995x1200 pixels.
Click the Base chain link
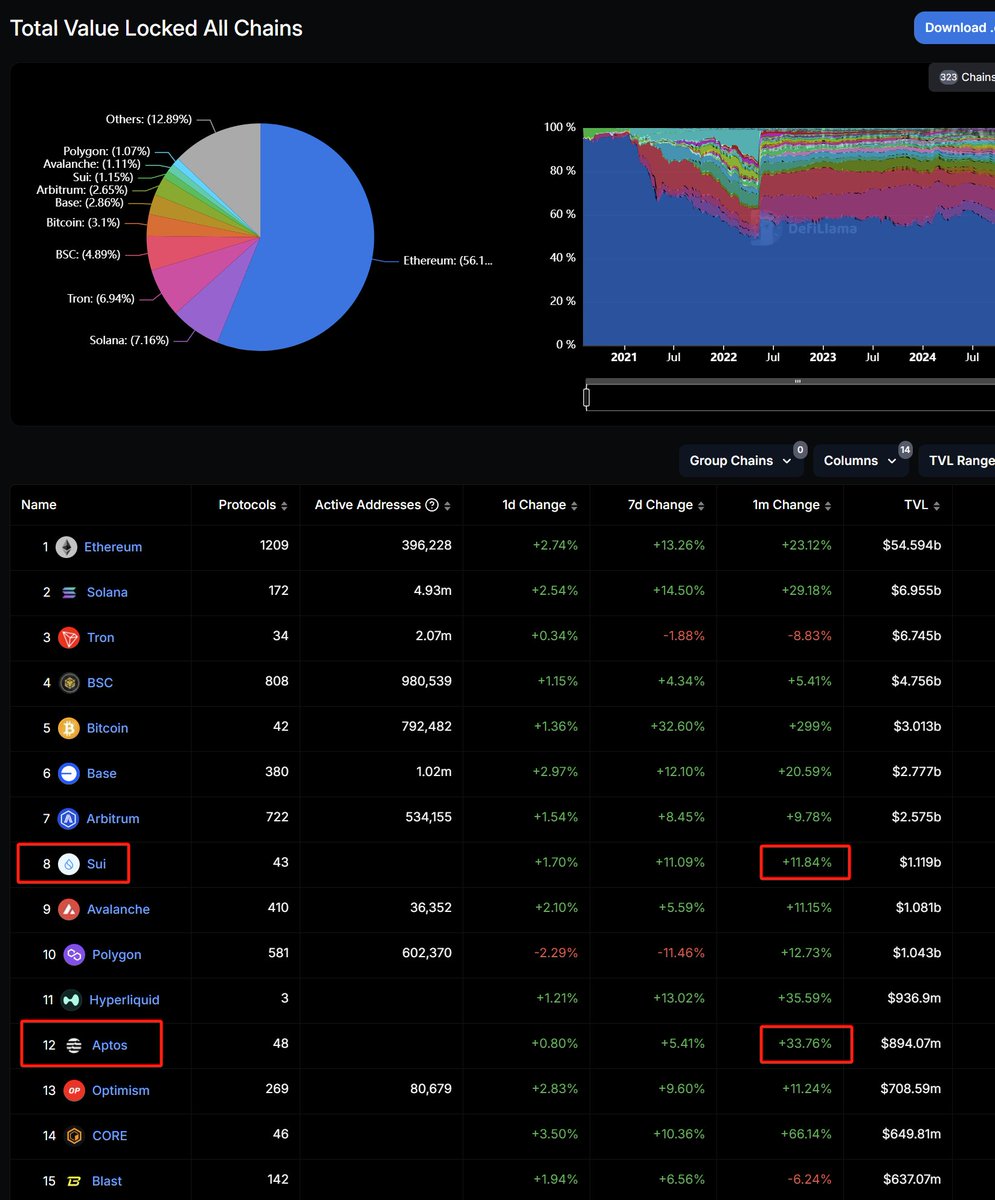[102, 773]
